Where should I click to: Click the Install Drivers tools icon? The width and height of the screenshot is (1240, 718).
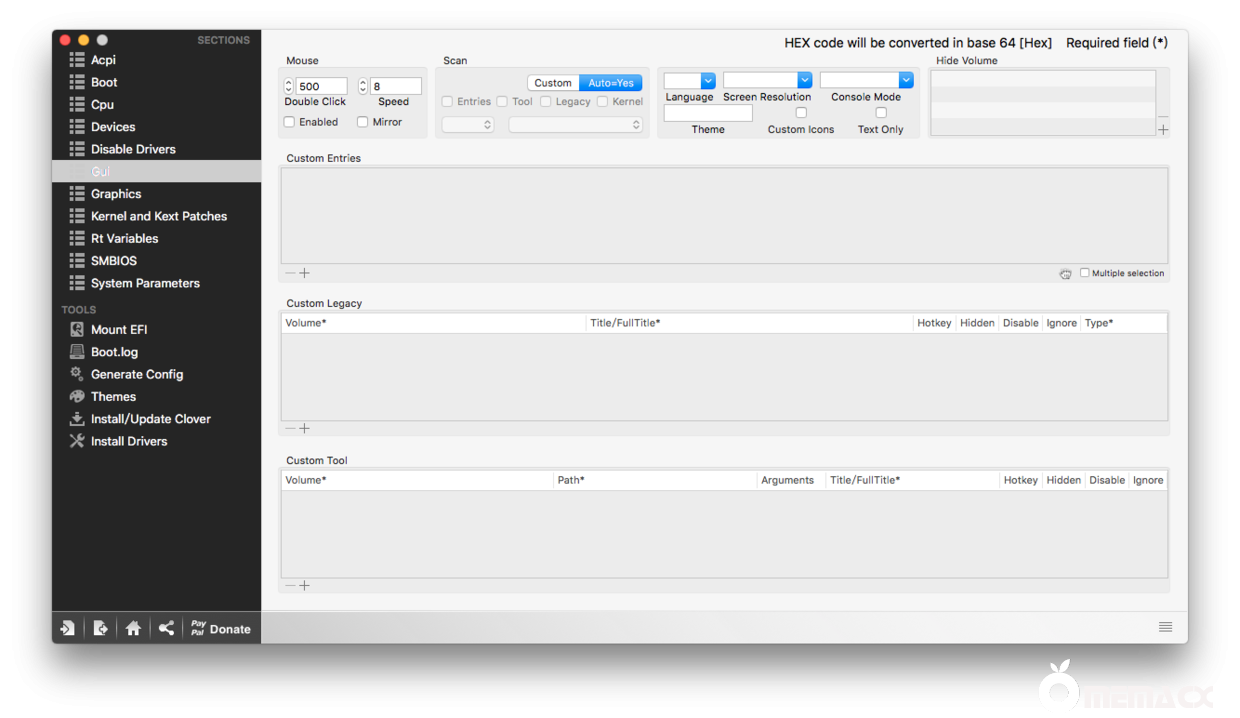pos(77,441)
